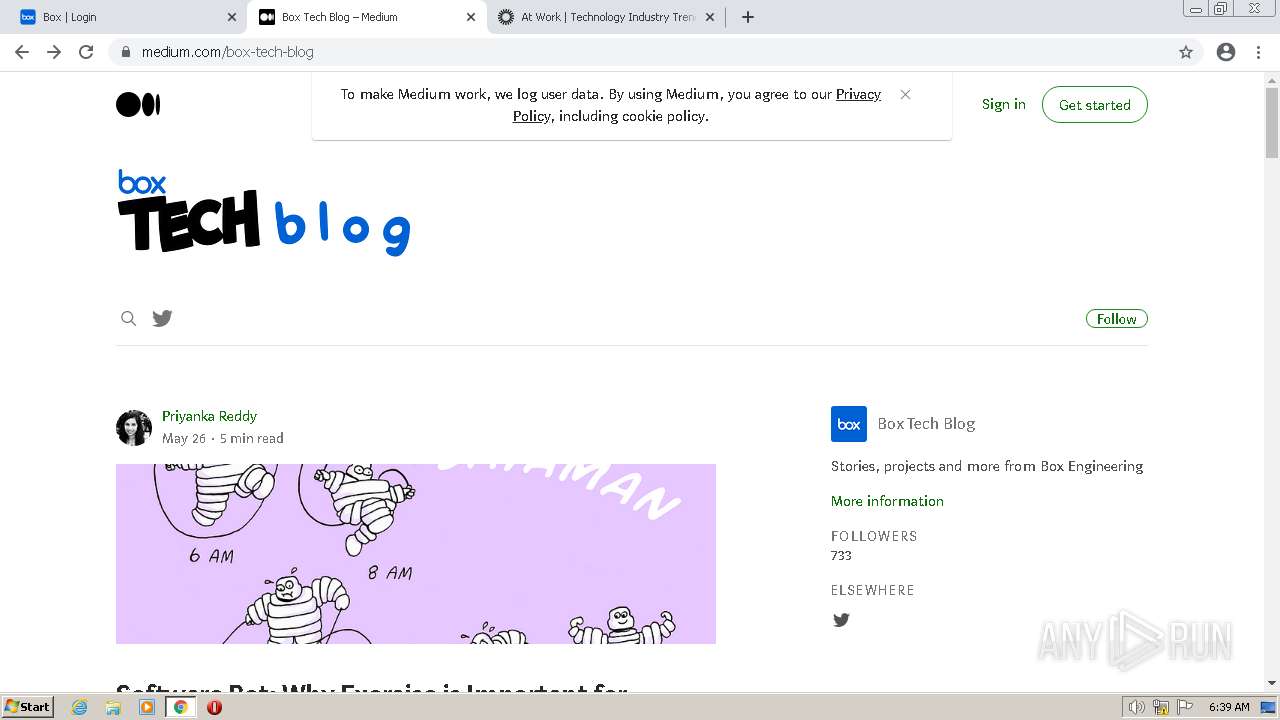The image size is (1280, 720).
Task: Close the Box Tech Blog – Medium tab
Action: pos(470,17)
